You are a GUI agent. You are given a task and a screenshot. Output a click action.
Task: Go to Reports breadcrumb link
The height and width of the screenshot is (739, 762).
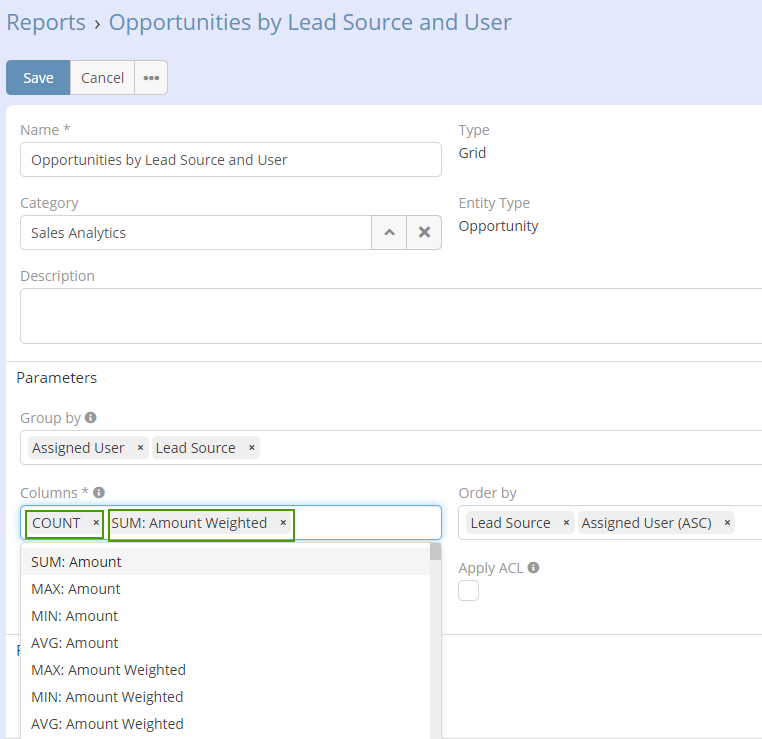click(46, 22)
